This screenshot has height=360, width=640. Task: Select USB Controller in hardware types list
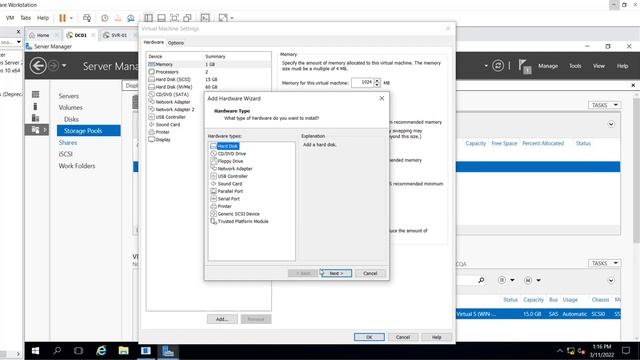coord(229,176)
